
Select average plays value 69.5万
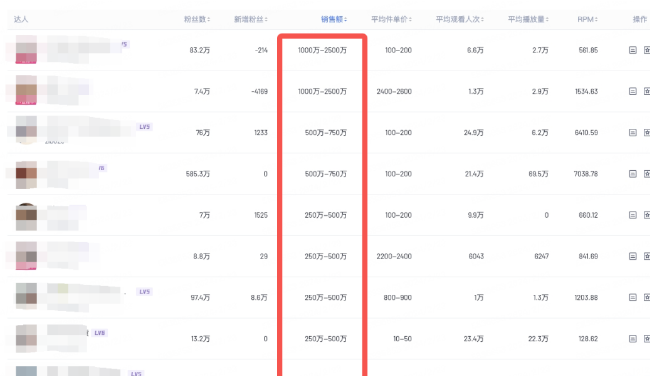[538, 174]
